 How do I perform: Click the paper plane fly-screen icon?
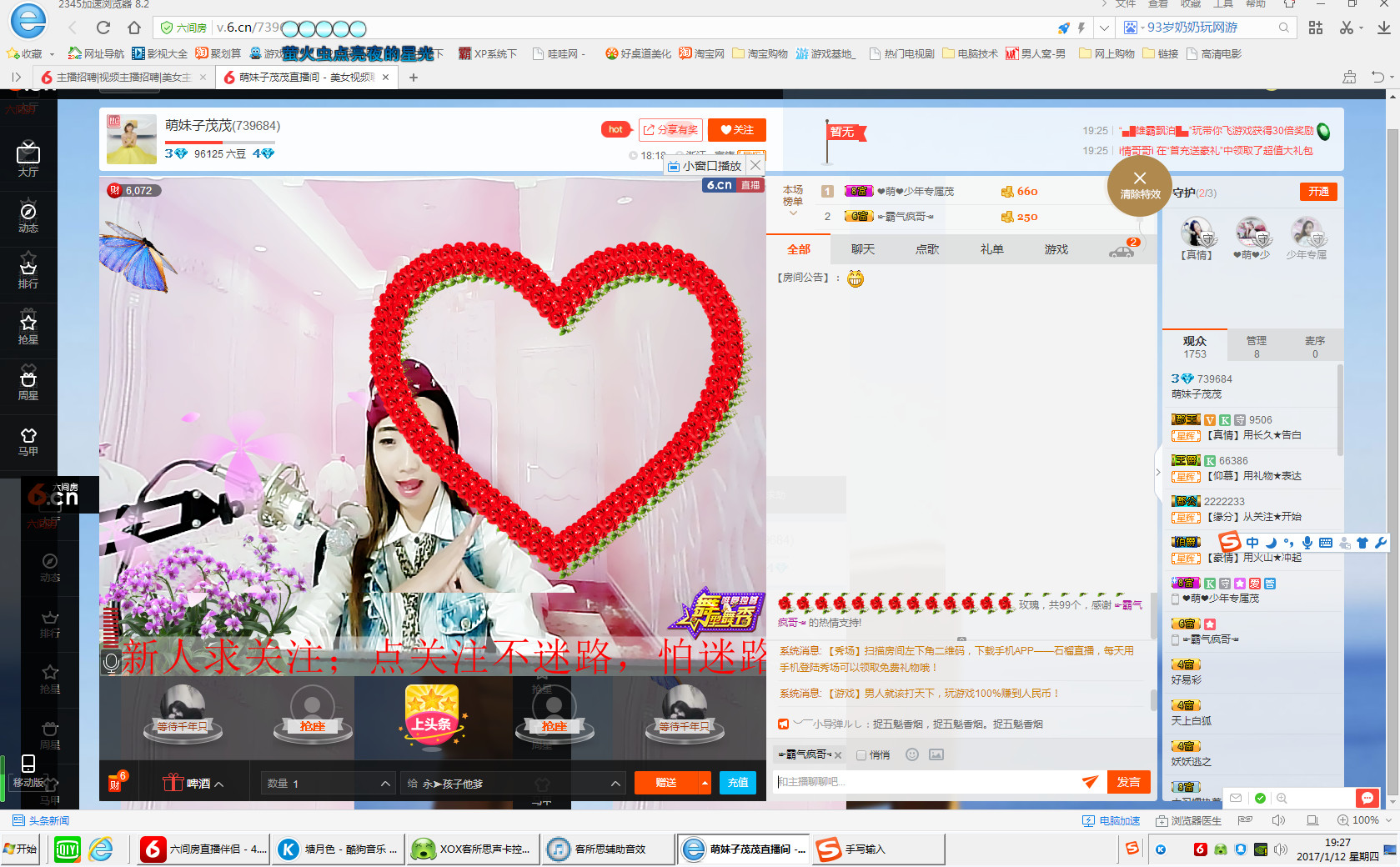[x=1090, y=782]
